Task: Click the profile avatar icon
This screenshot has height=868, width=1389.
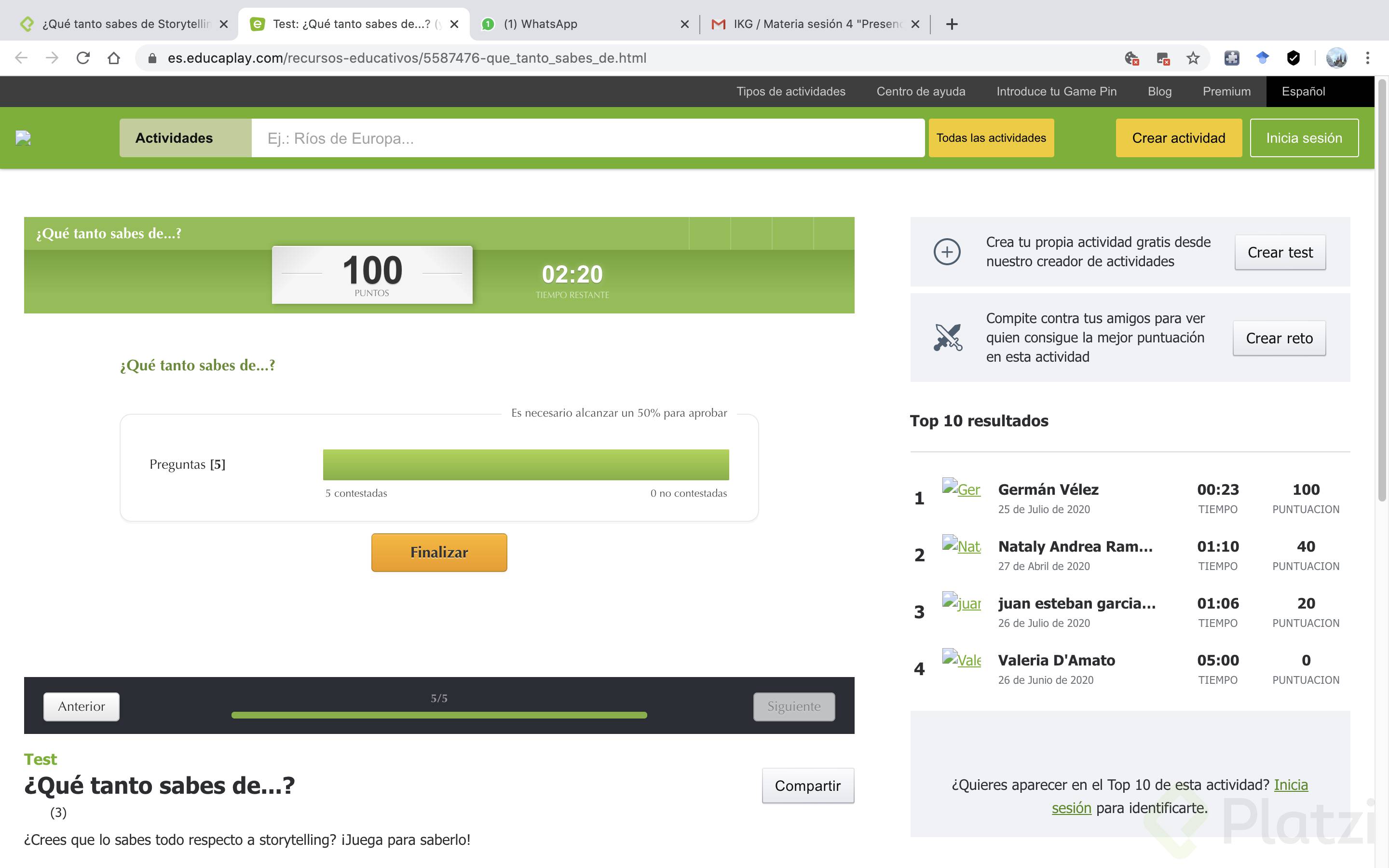Action: (1336, 58)
